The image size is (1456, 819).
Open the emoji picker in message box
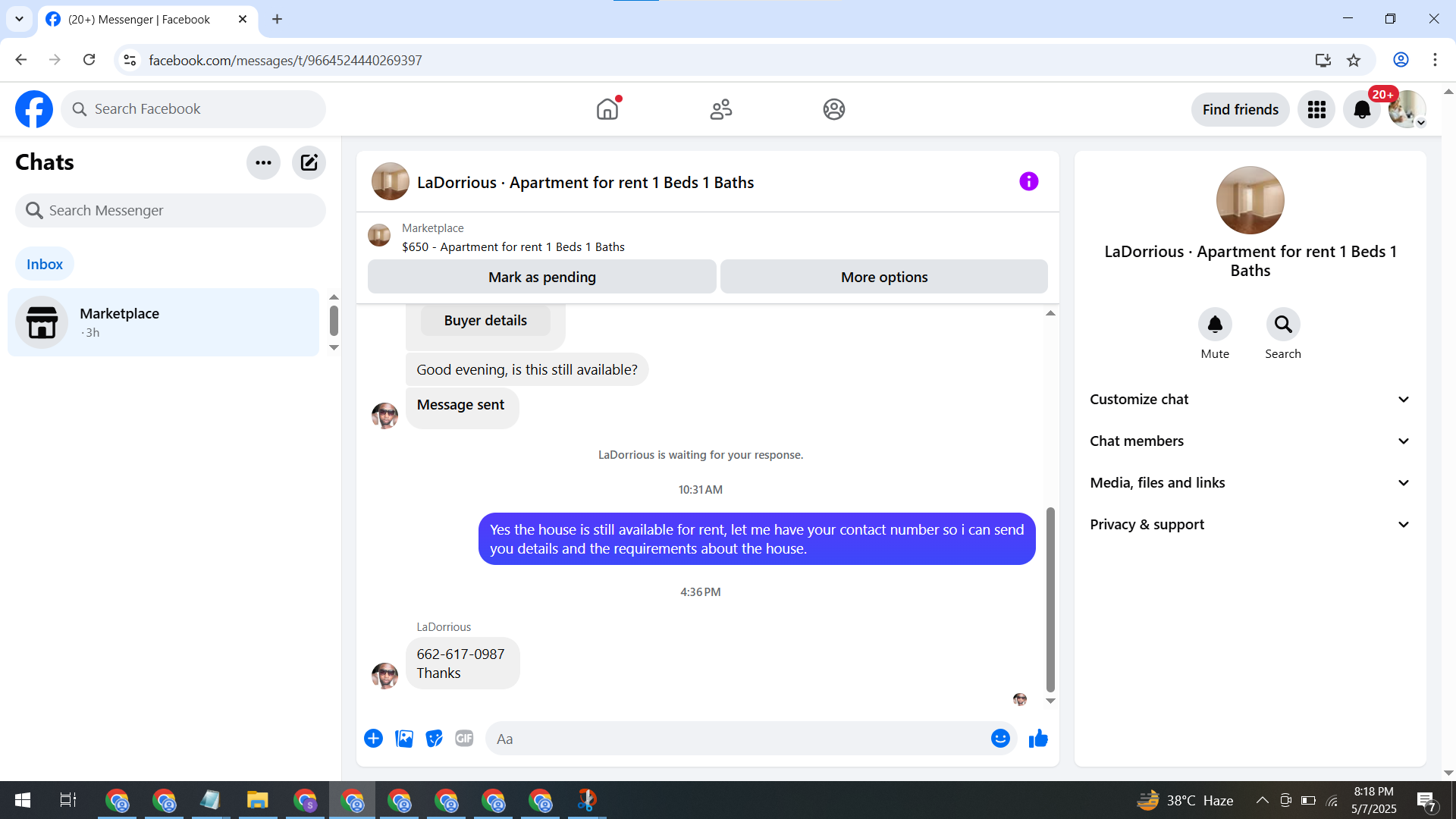point(1000,739)
